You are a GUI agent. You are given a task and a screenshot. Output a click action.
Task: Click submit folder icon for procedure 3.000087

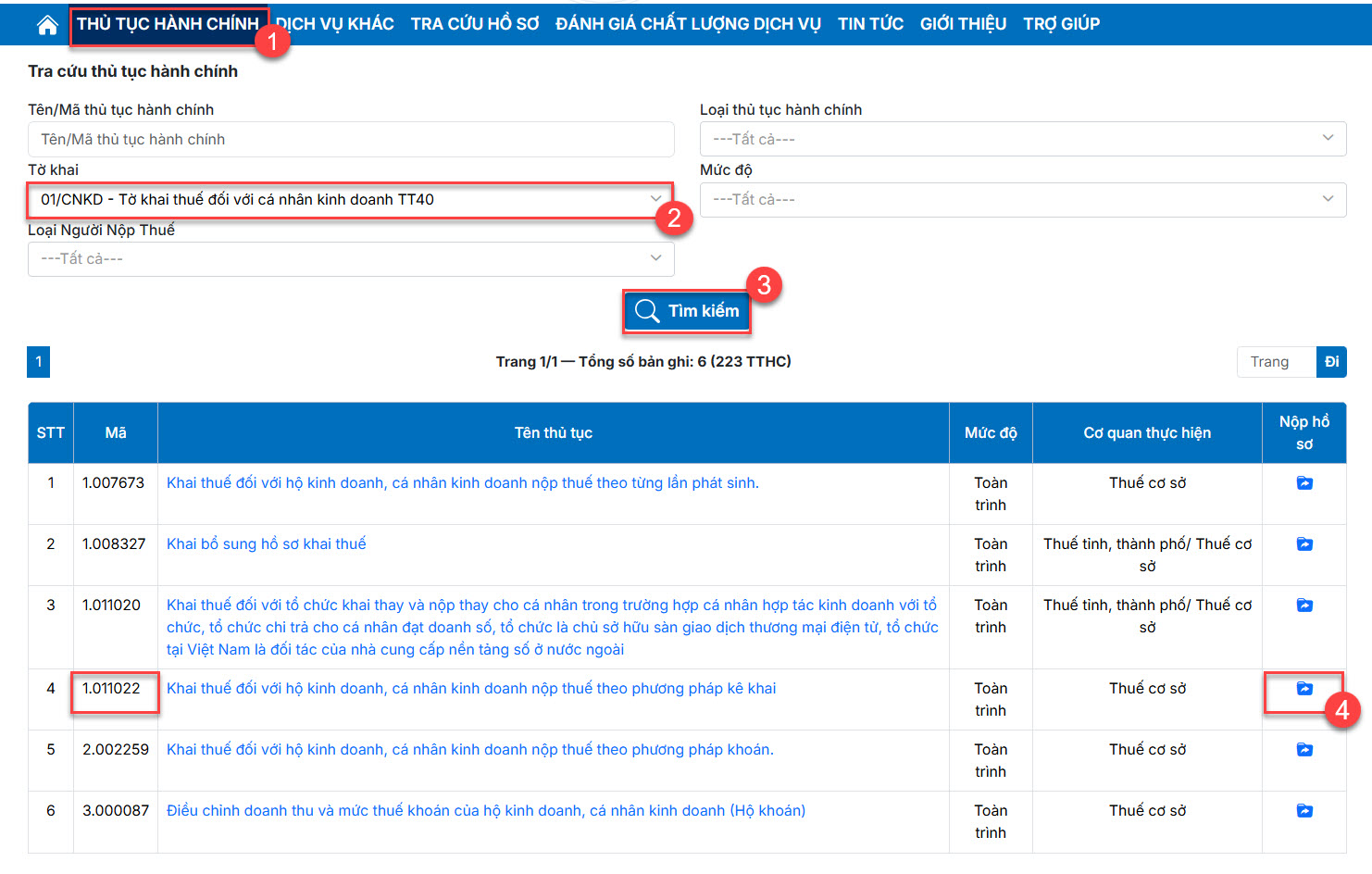point(1304,811)
